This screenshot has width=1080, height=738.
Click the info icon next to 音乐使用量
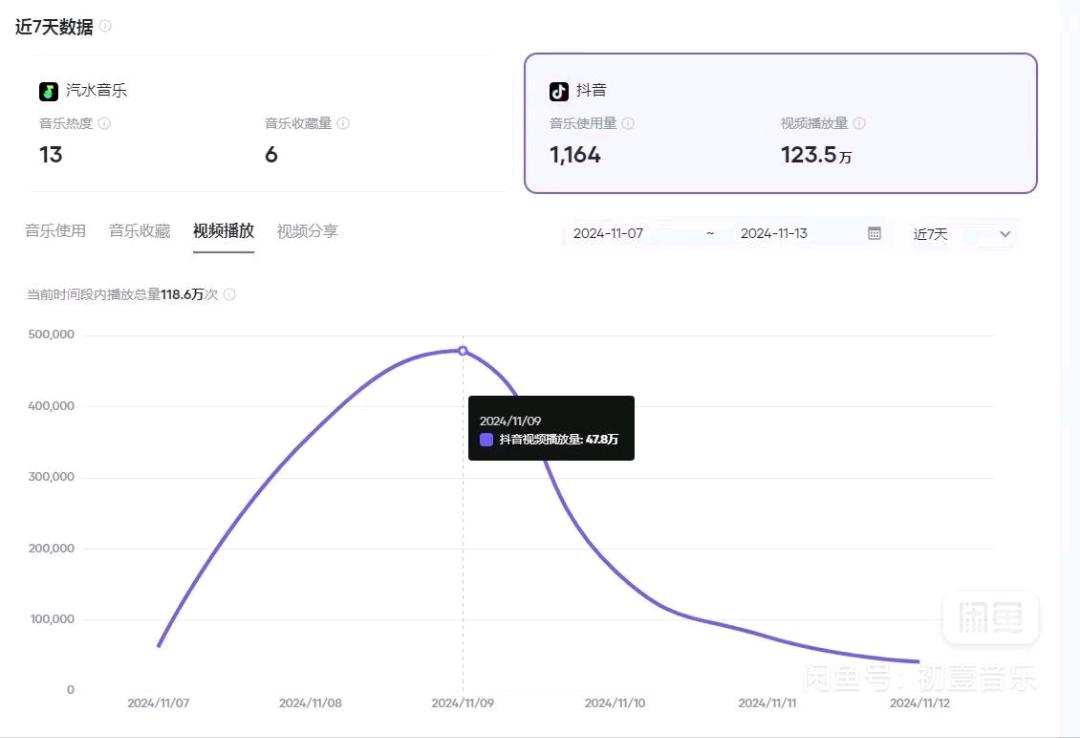627,123
